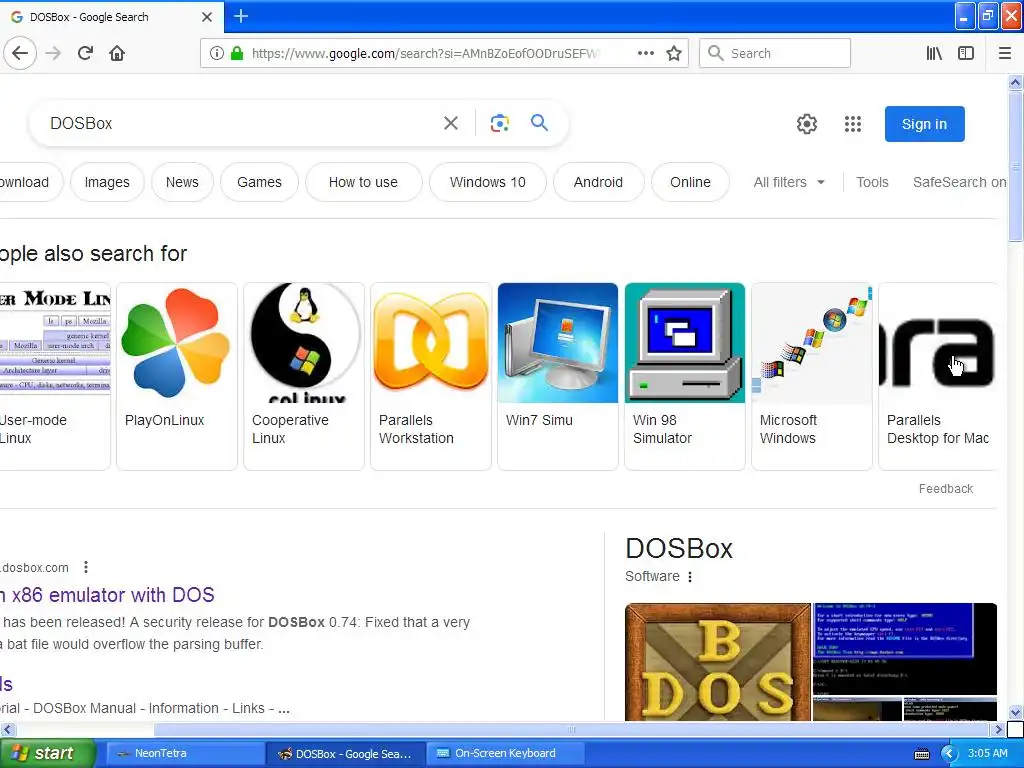Open Google quick settings gear
Viewport: 1024px width, 768px height.
pyautogui.click(x=807, y=123)
